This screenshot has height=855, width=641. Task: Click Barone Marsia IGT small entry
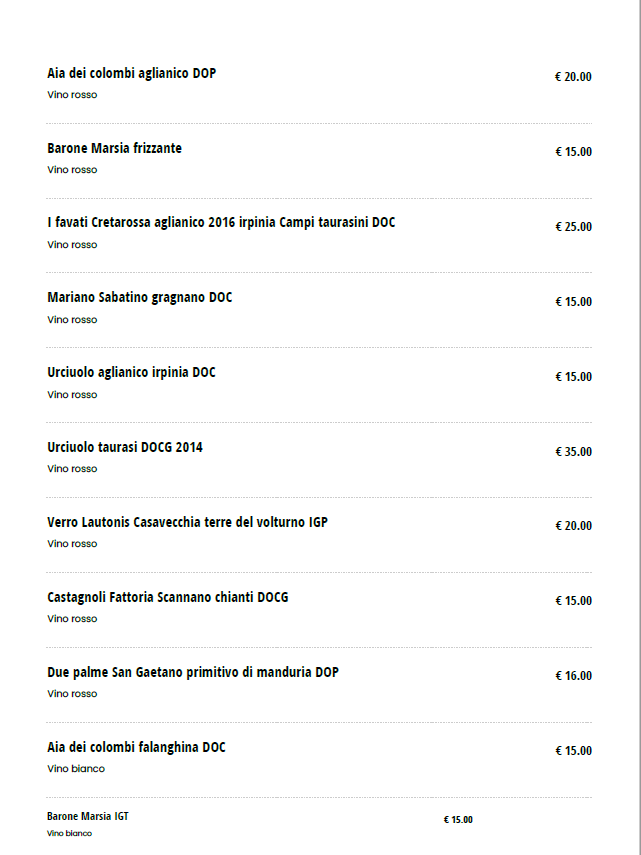87,816
